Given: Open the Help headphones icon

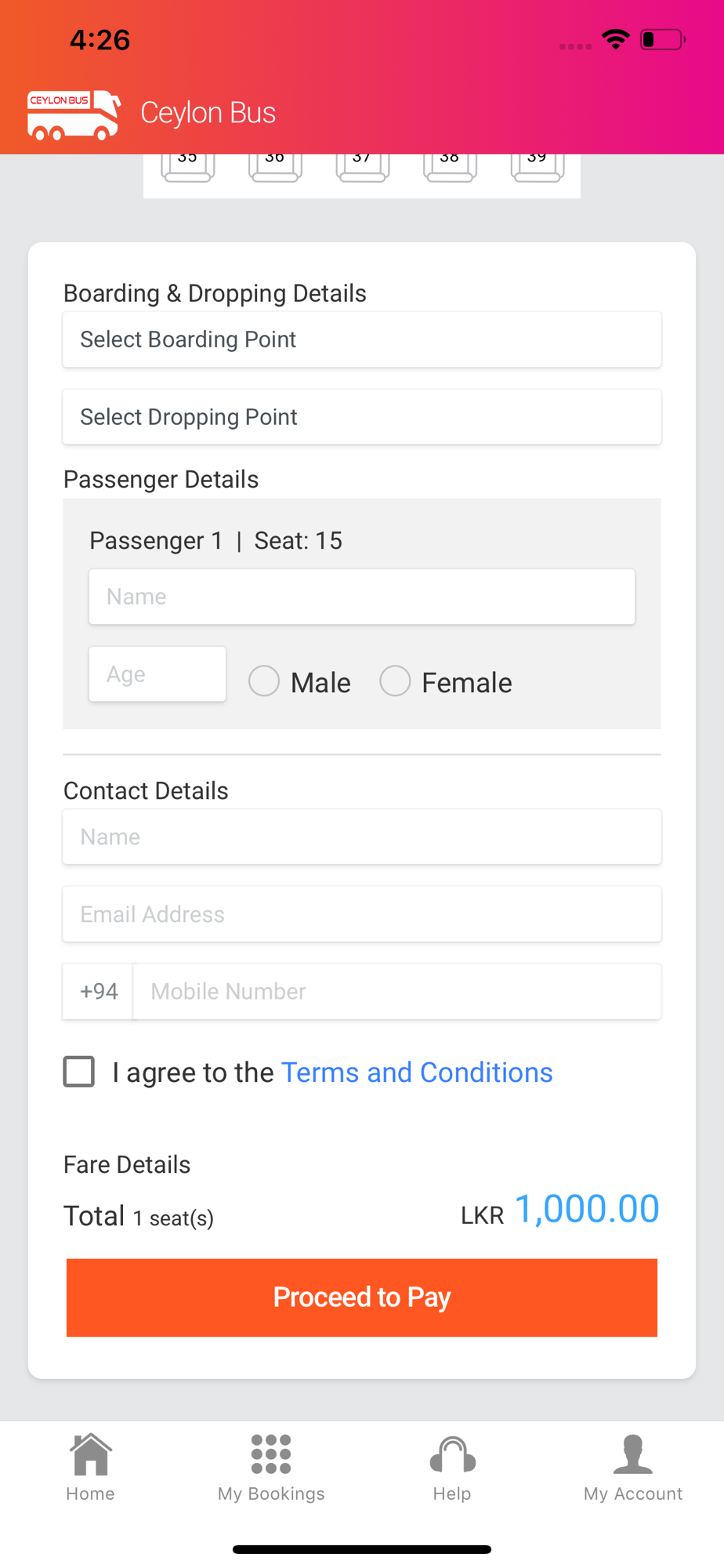Looking at the screenshot, I should tap(452, 1454).
